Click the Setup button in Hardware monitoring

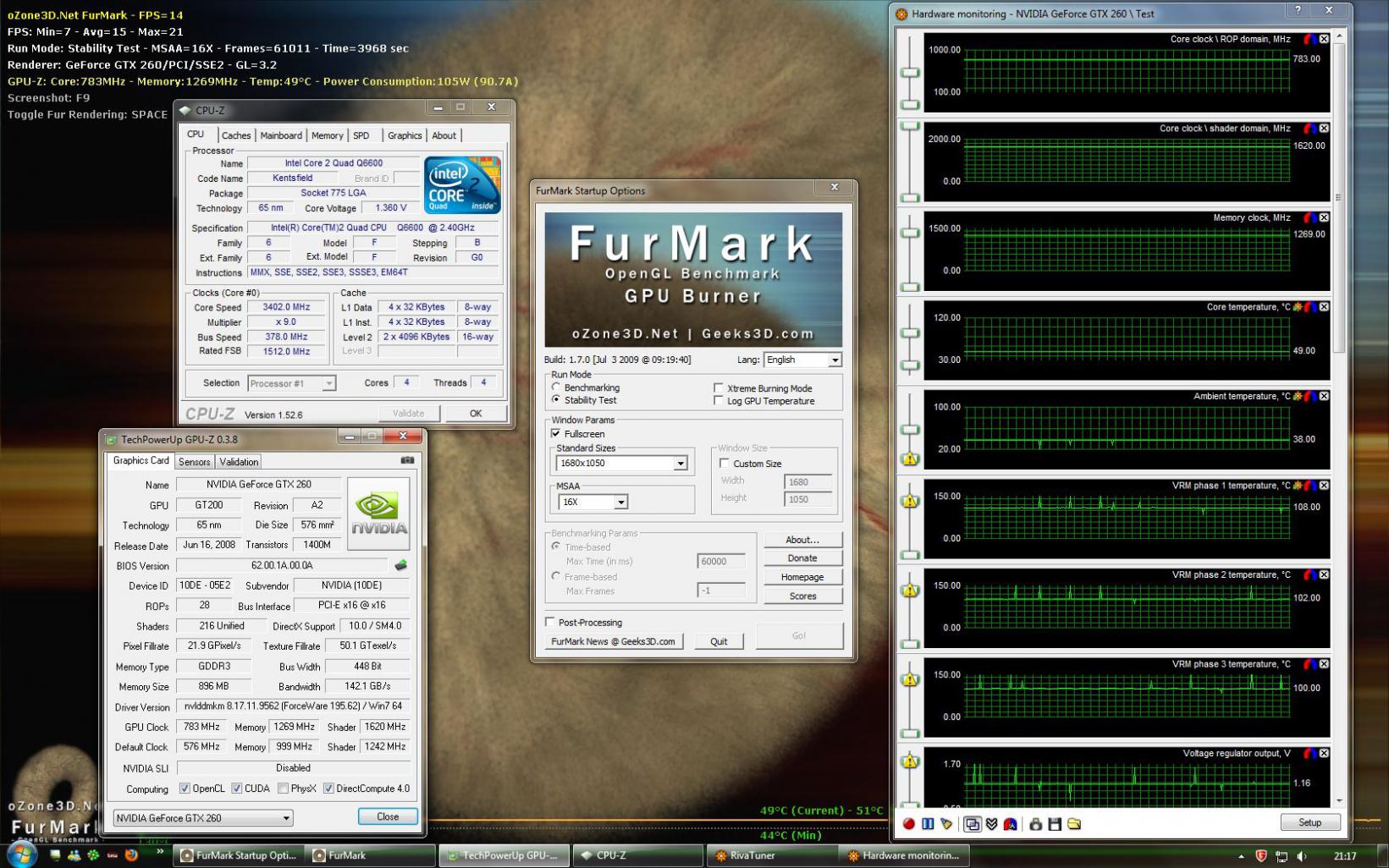pyautogui.click(x=1309, y=822)
